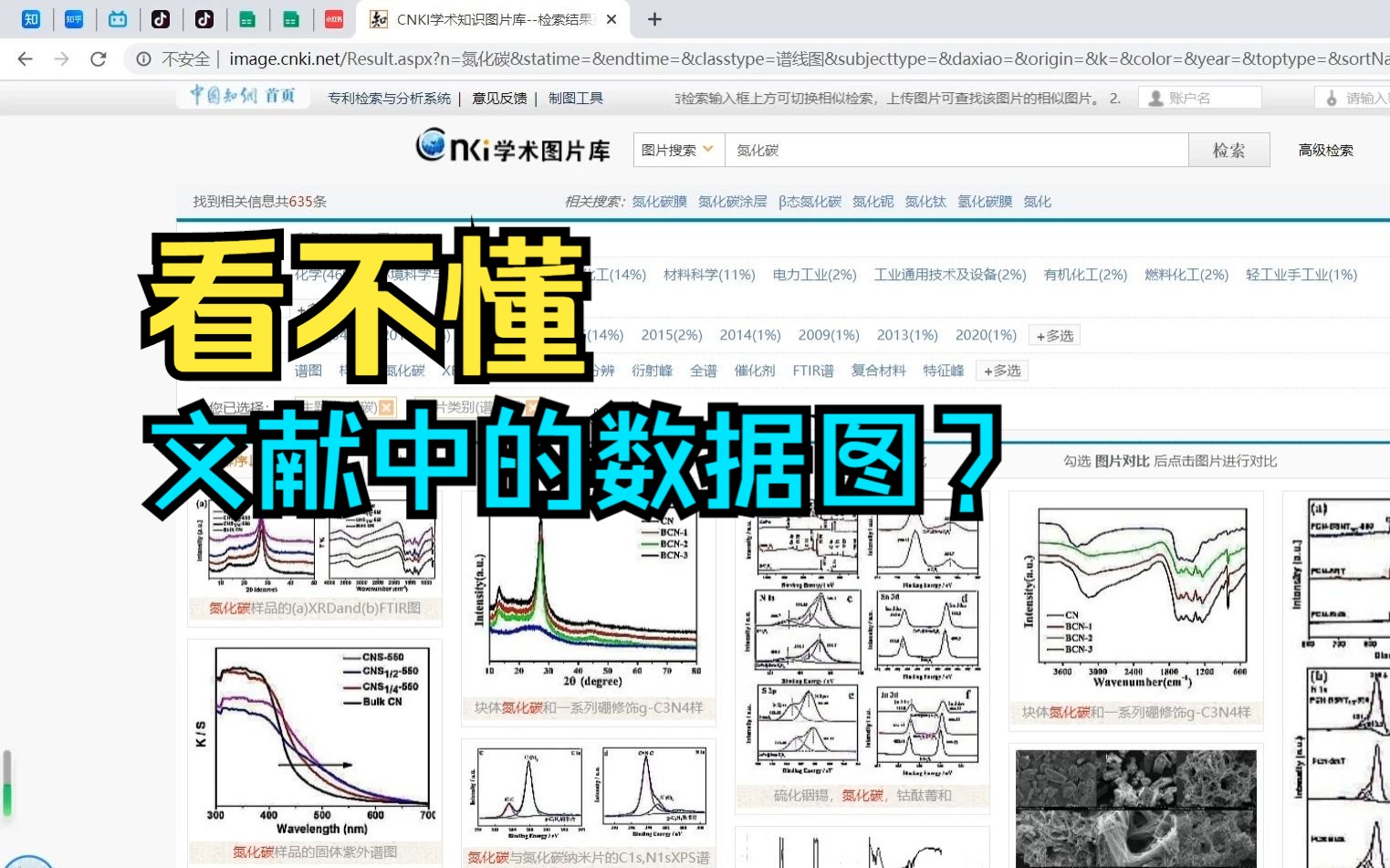The height and width of the screenshot is (868, 1390).
Task: Search related term 氢化碳膜
Action: tap(985, 202)
